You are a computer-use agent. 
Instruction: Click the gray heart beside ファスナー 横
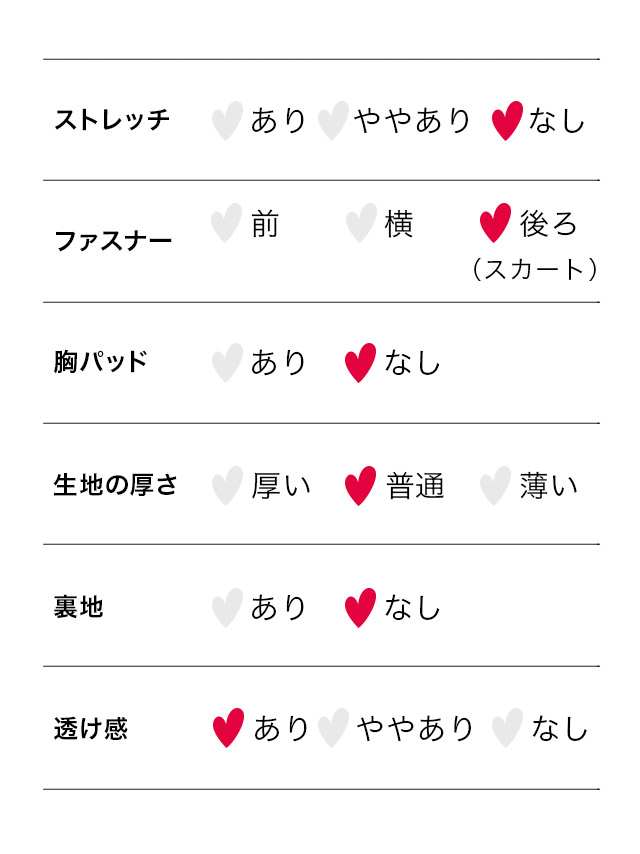click(x=360, y=223)
